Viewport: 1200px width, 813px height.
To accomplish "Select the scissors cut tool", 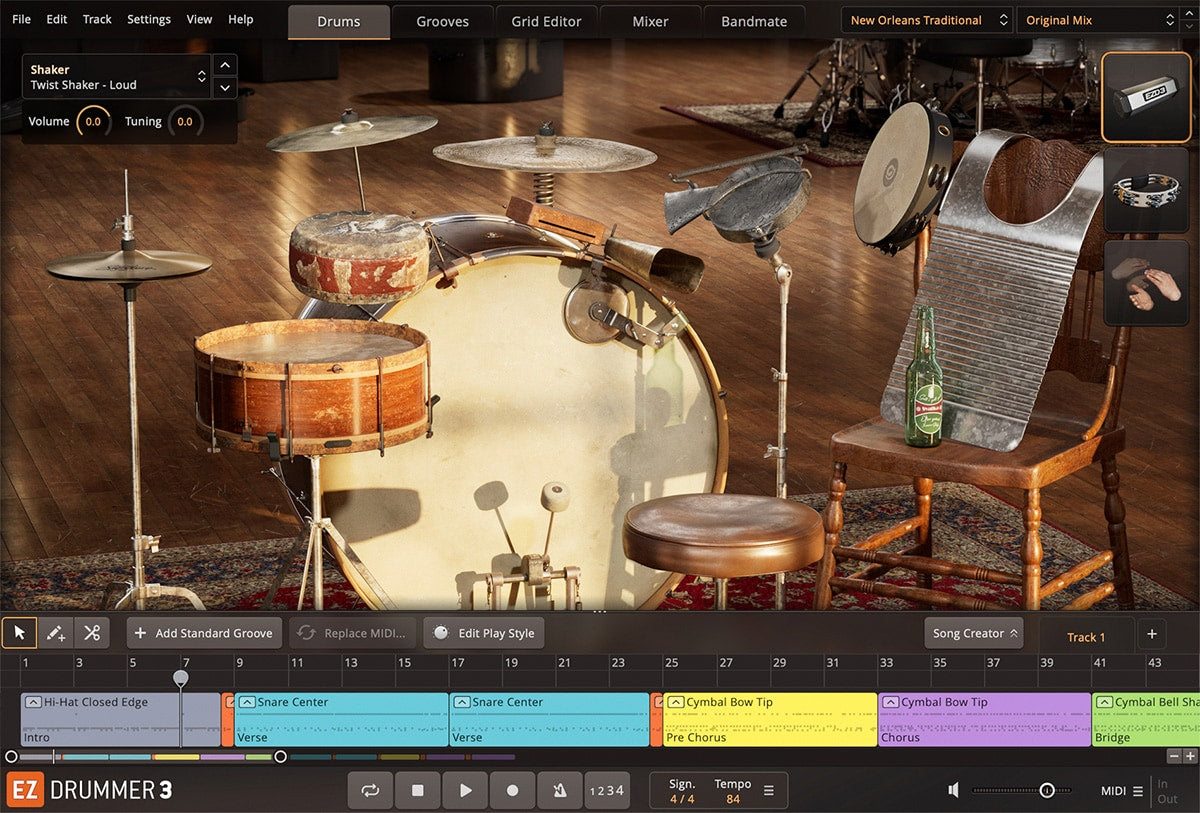I will coord(92,633).
